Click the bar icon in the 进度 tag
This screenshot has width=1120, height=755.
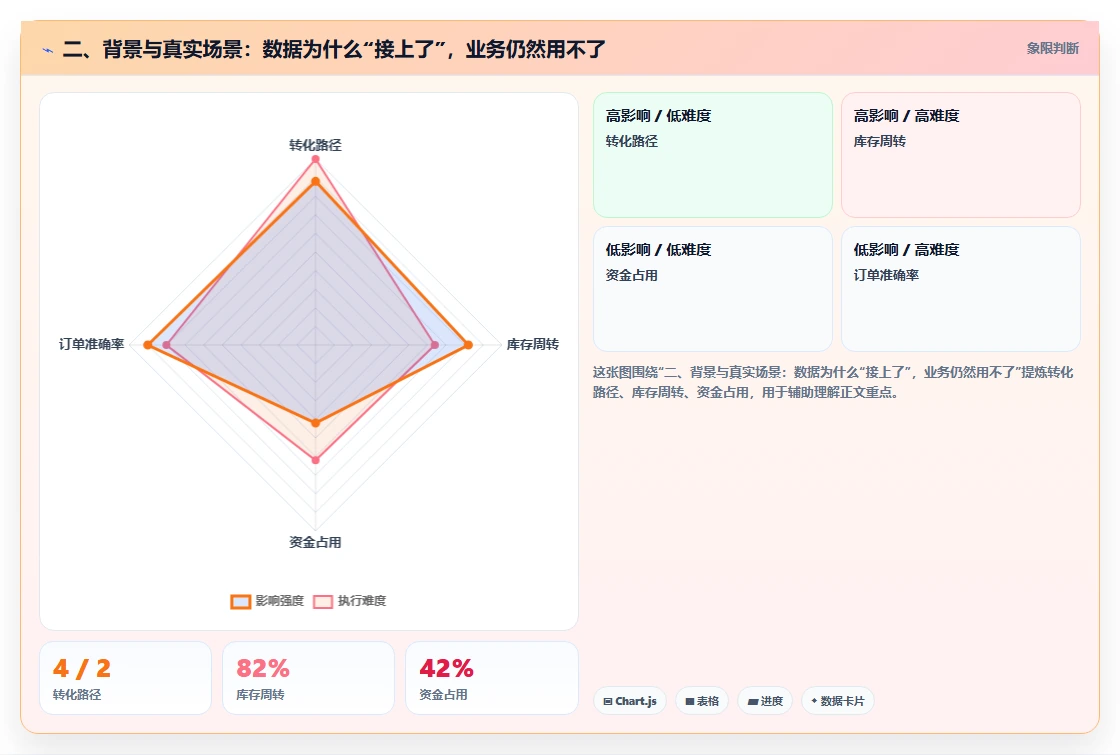point(753,701)
